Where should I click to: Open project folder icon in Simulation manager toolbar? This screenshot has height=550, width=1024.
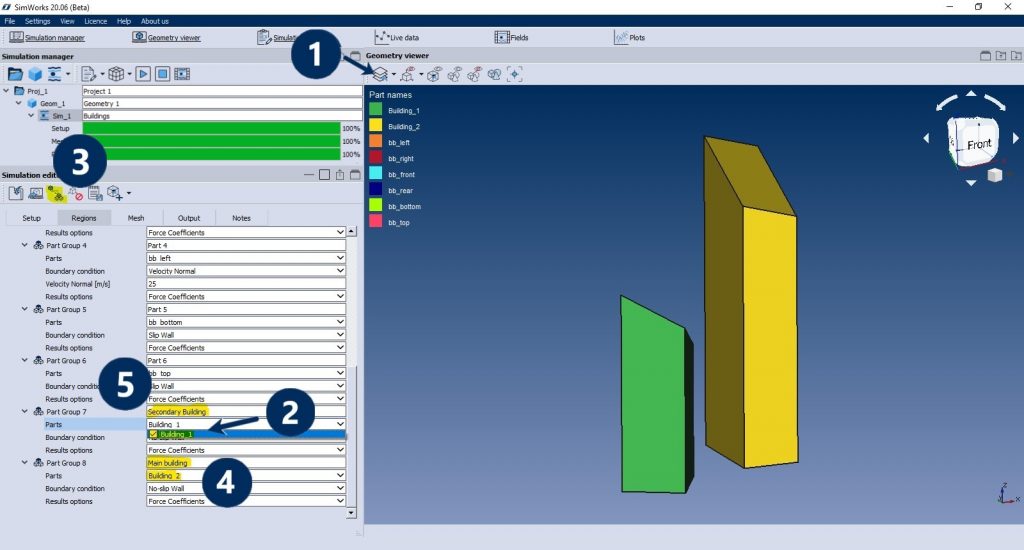(15, 74)
